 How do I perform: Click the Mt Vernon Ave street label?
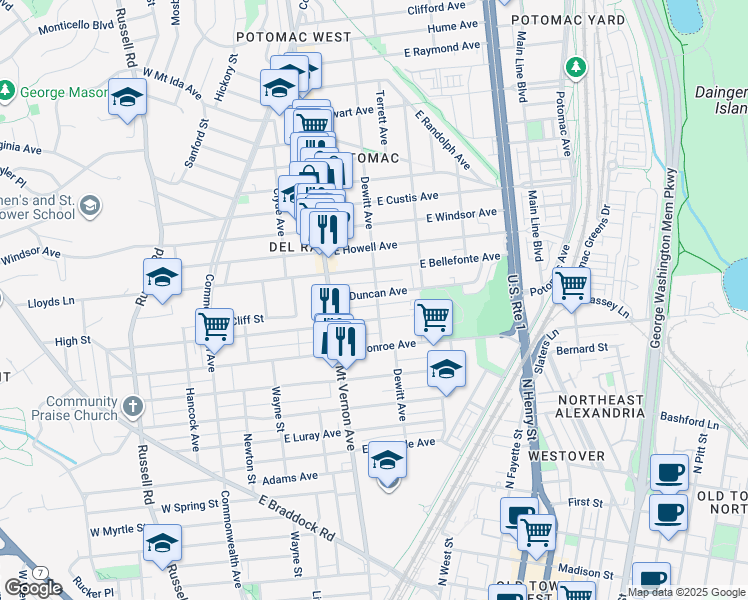(345, 408)
